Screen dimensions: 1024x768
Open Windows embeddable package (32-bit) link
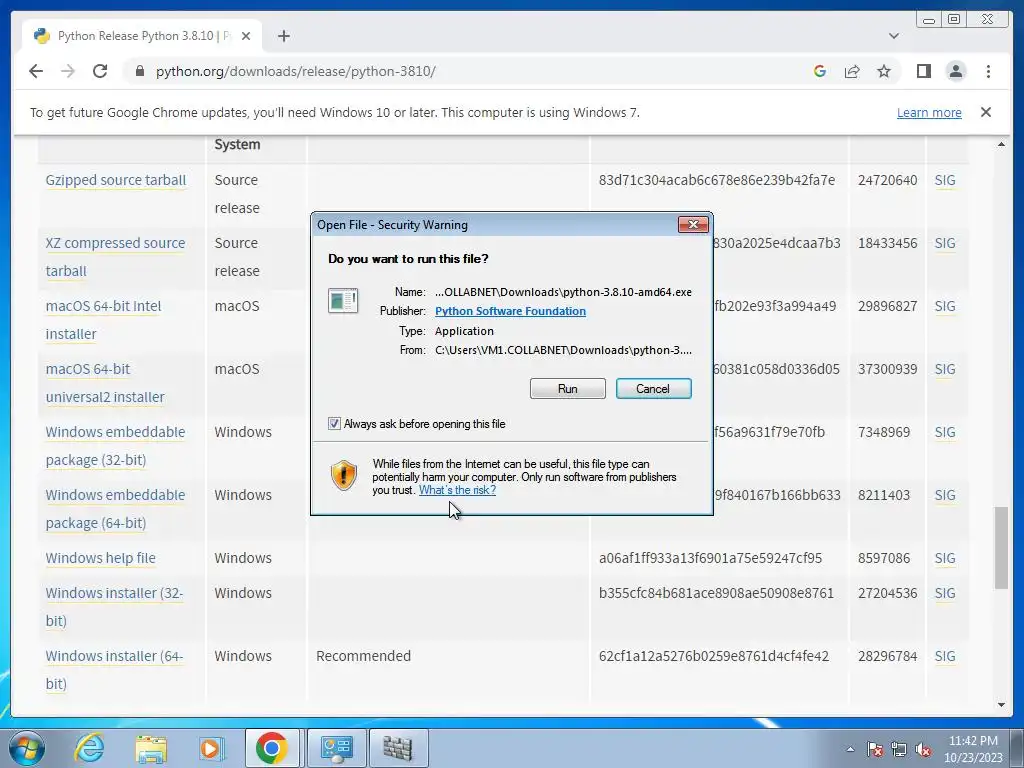coord(115,446)
